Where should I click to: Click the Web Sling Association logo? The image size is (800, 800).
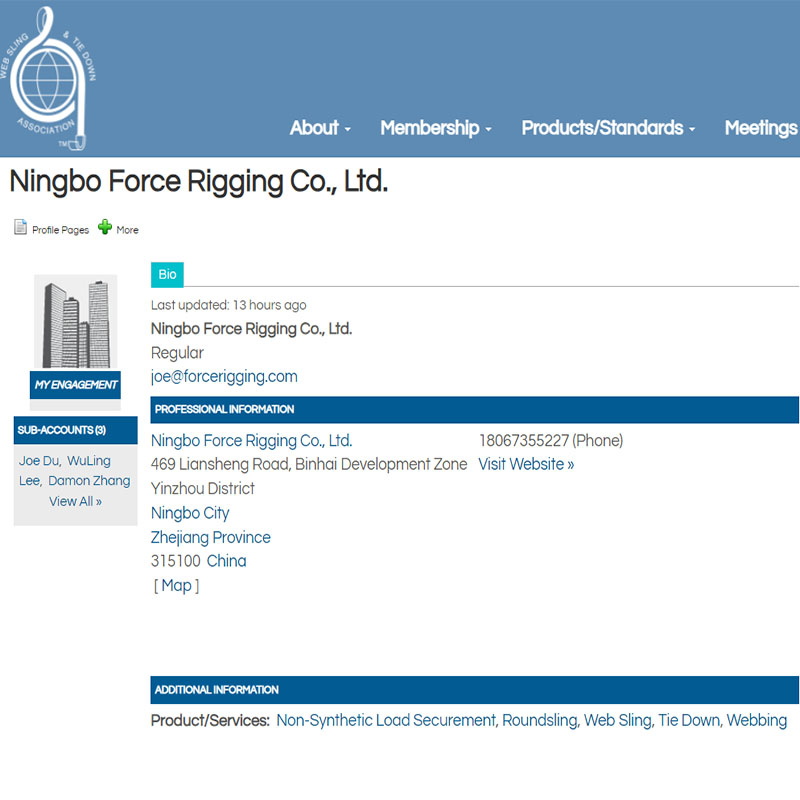[x=49, y=78]
